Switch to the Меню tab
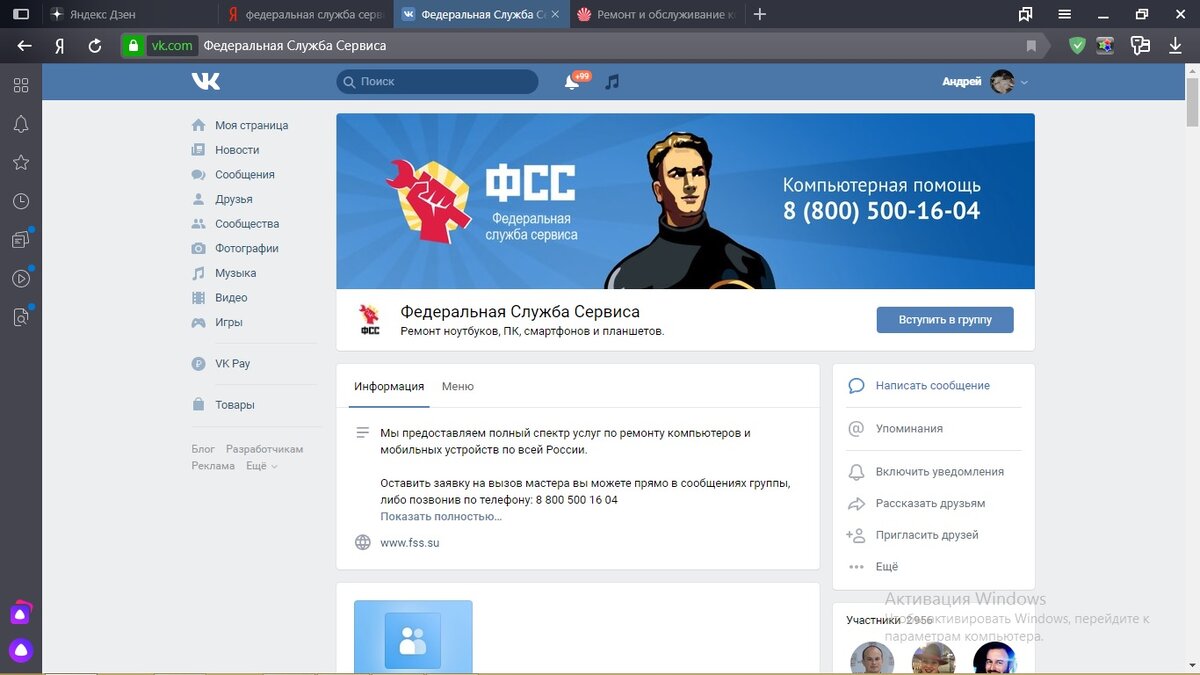1200x675 pixels. [458, 386]
